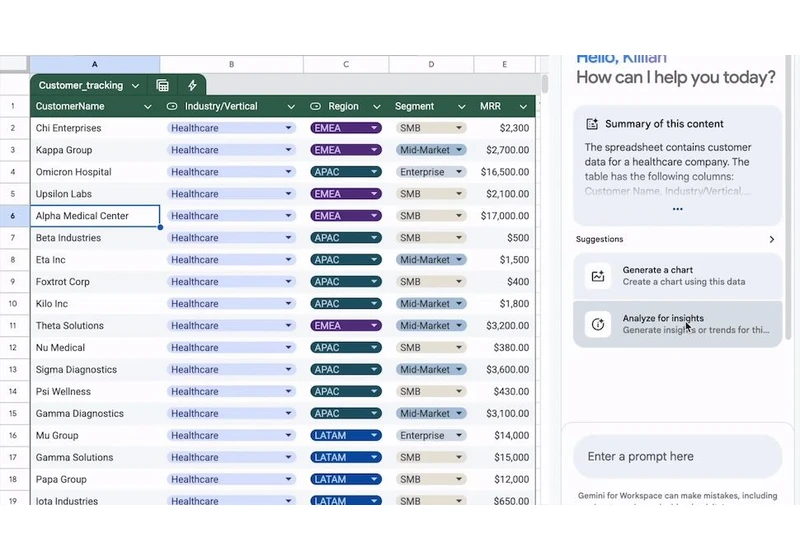Select the Eta Inc cell
Image resolution: width=800 pixels, height=560 pixels.
[95, 260]
